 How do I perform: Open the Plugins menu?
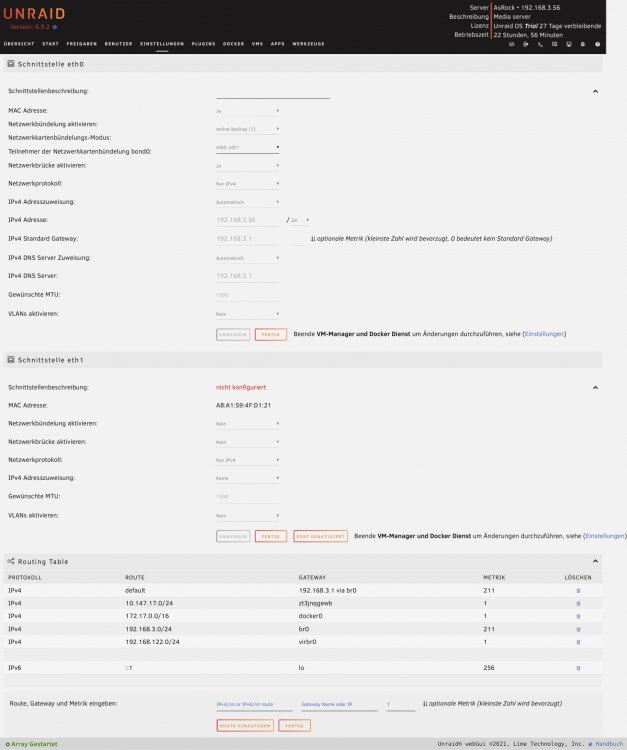coord(204,44)
